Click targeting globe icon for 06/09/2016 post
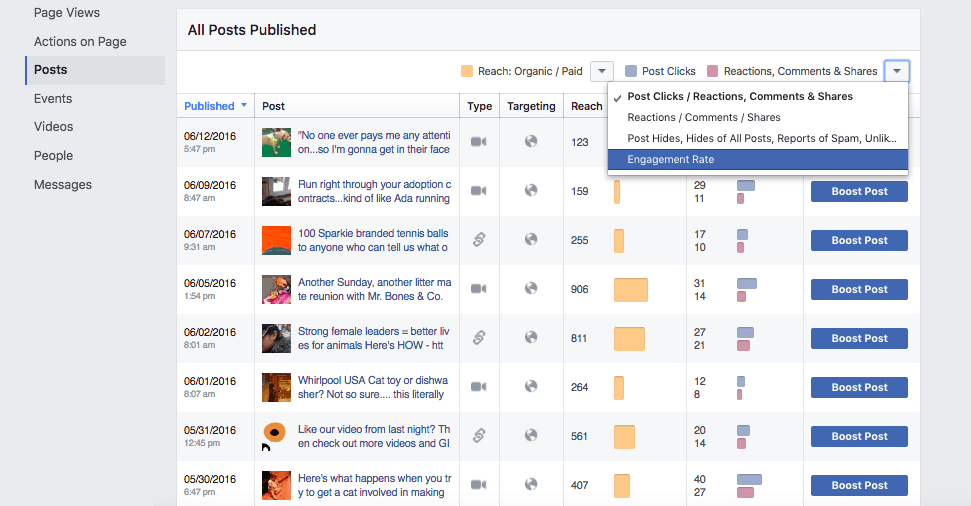971x506 pixels. coord(531,191)
